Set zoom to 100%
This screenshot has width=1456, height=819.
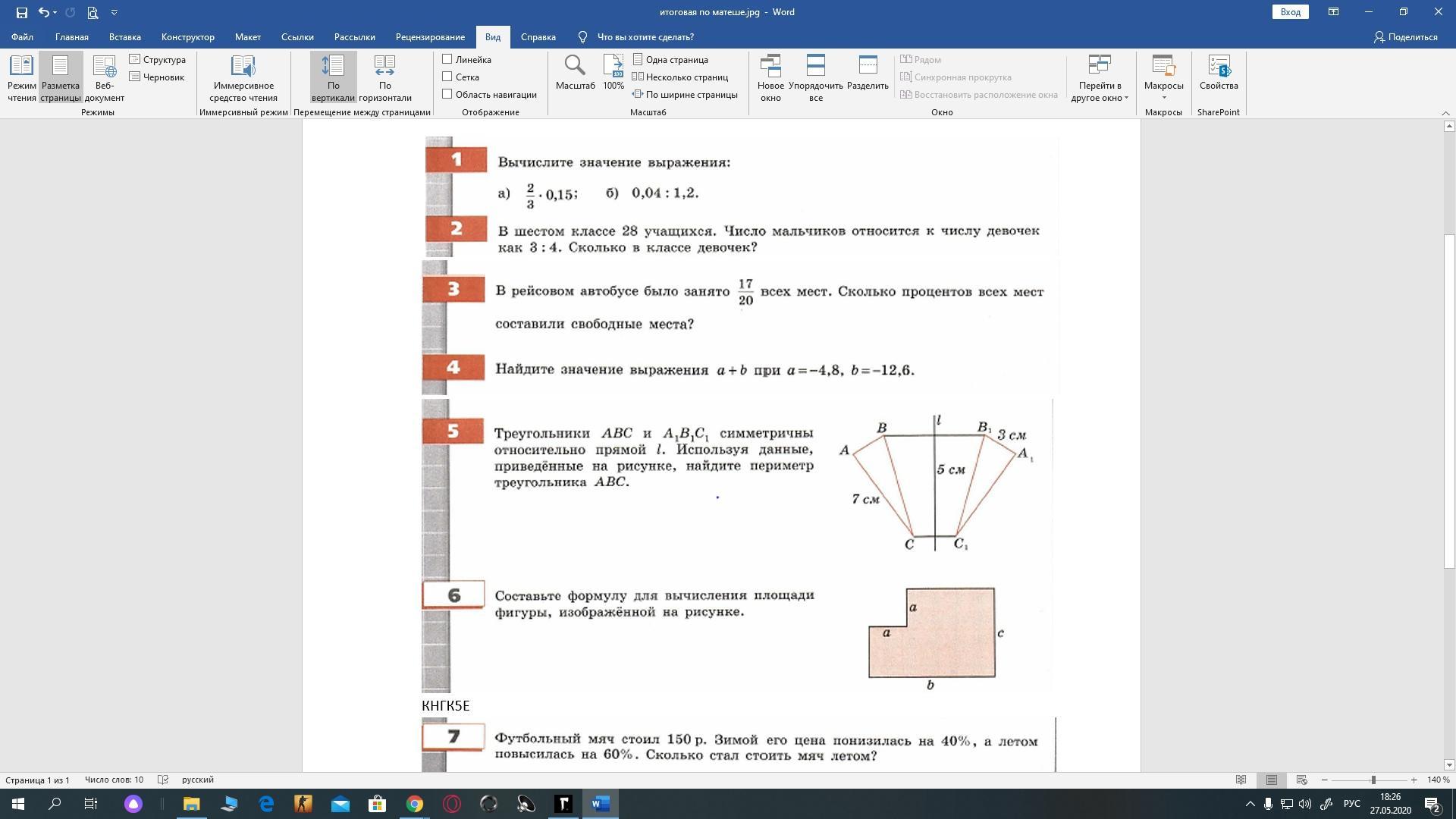[x=613, y=73]
